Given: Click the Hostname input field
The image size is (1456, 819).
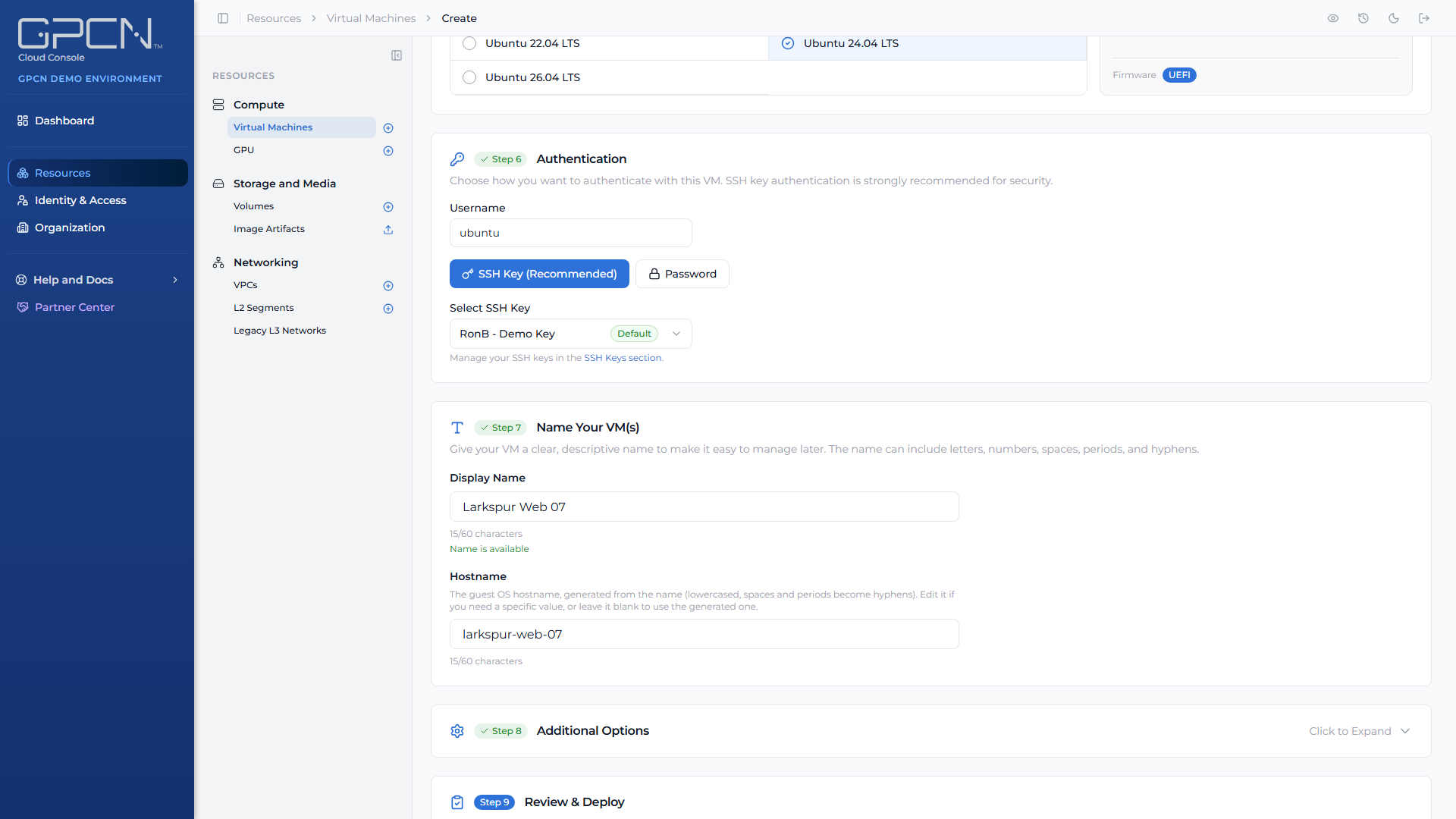Looking at the screenshot, I should click(x=704, y=634).
